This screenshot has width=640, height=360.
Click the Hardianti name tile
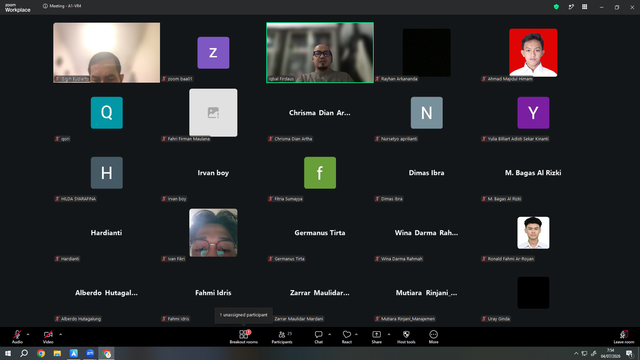[106, 233]
